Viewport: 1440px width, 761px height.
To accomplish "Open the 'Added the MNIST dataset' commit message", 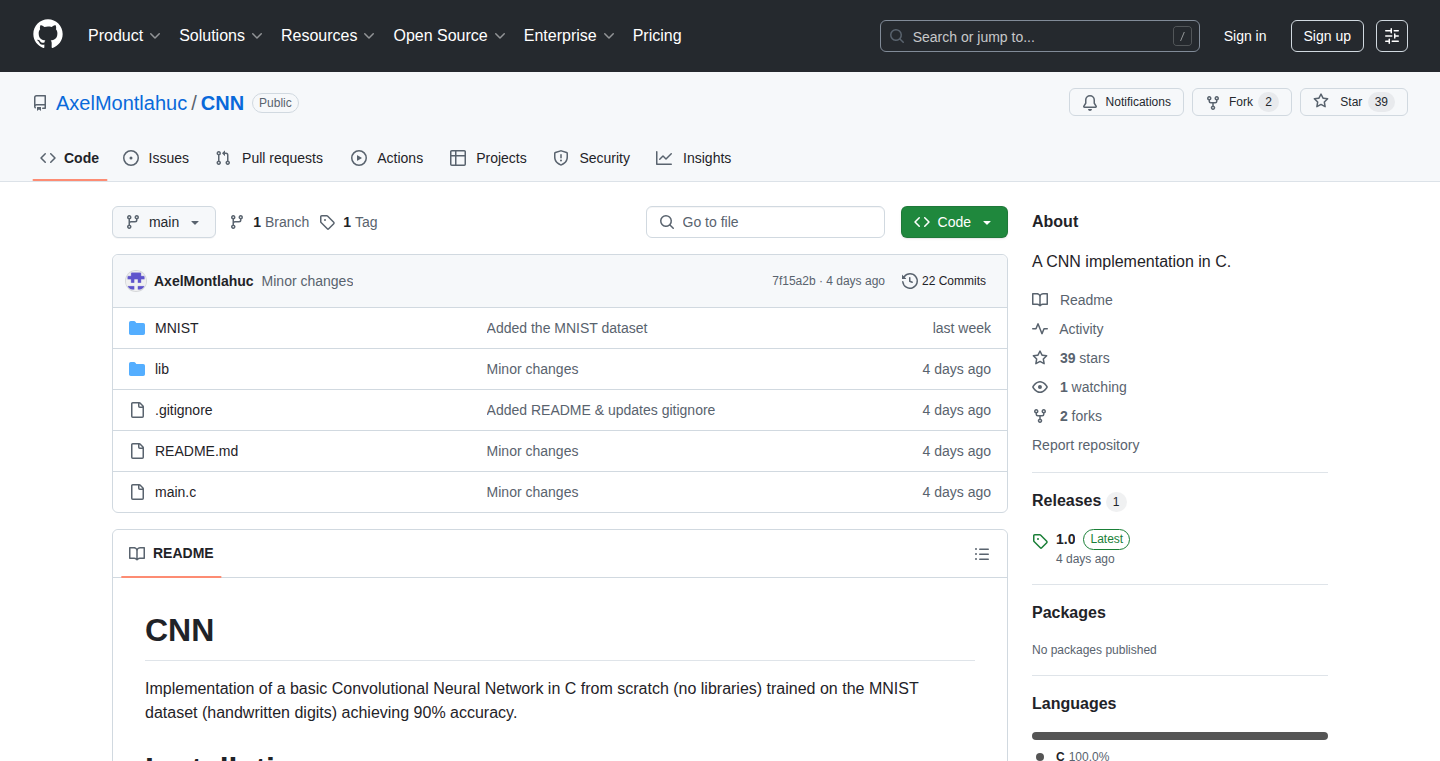I will click(x=567, y=328).
